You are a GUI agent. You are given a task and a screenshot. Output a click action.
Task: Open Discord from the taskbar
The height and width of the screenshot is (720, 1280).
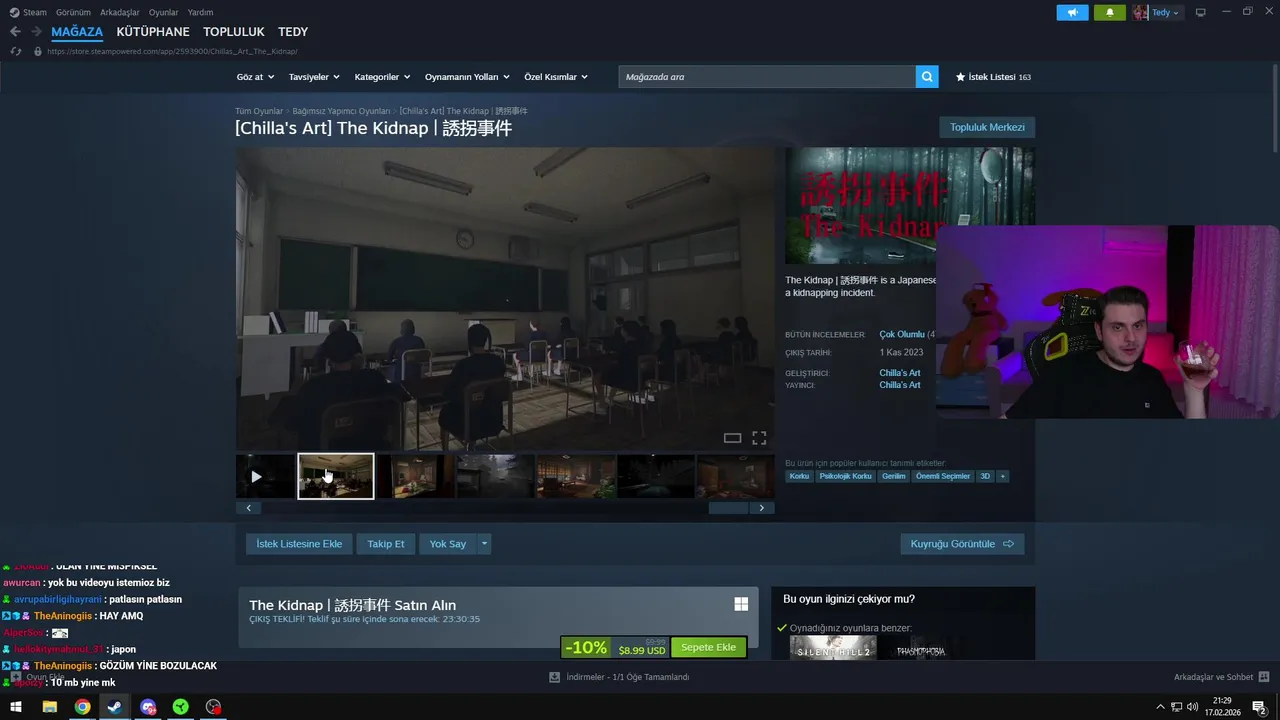point(148,707)
